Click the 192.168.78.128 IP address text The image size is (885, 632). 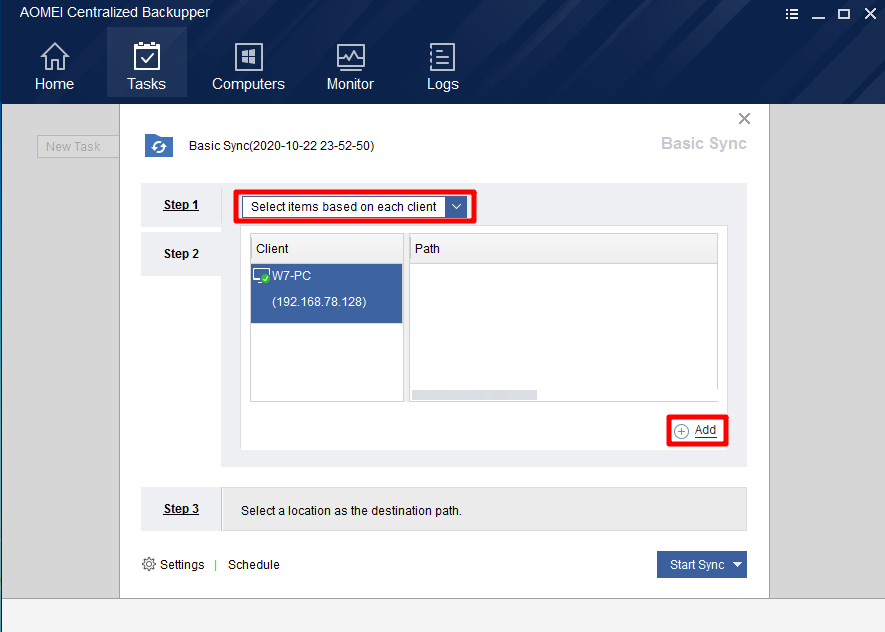pos(319,301)
